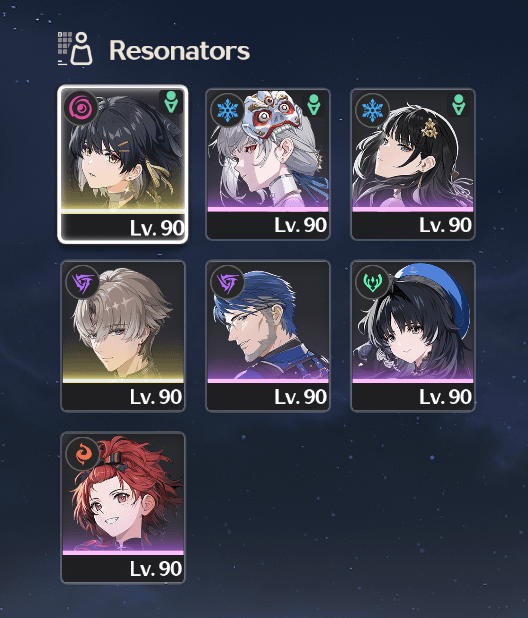Click the Resonators header person icon
The width and height of the screenshot is (528, 618).
pyautogui.click(x=75, y=49)
